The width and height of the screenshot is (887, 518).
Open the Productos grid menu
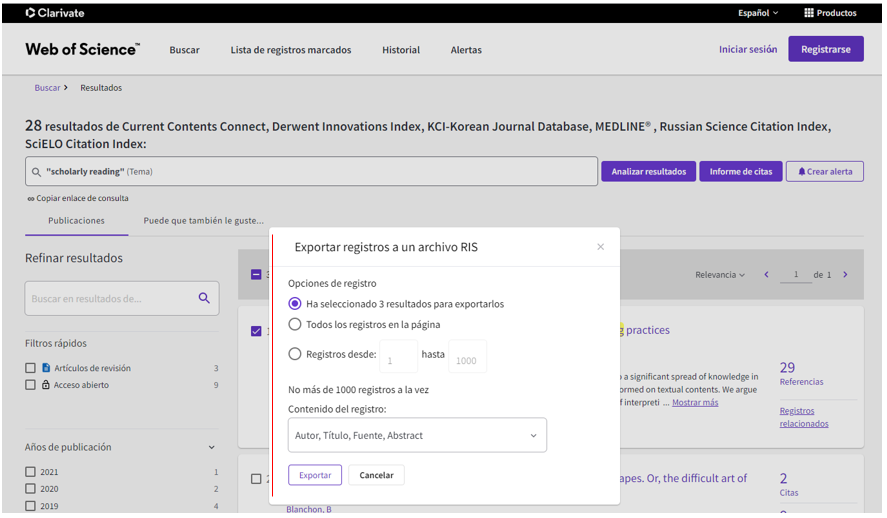830,12
